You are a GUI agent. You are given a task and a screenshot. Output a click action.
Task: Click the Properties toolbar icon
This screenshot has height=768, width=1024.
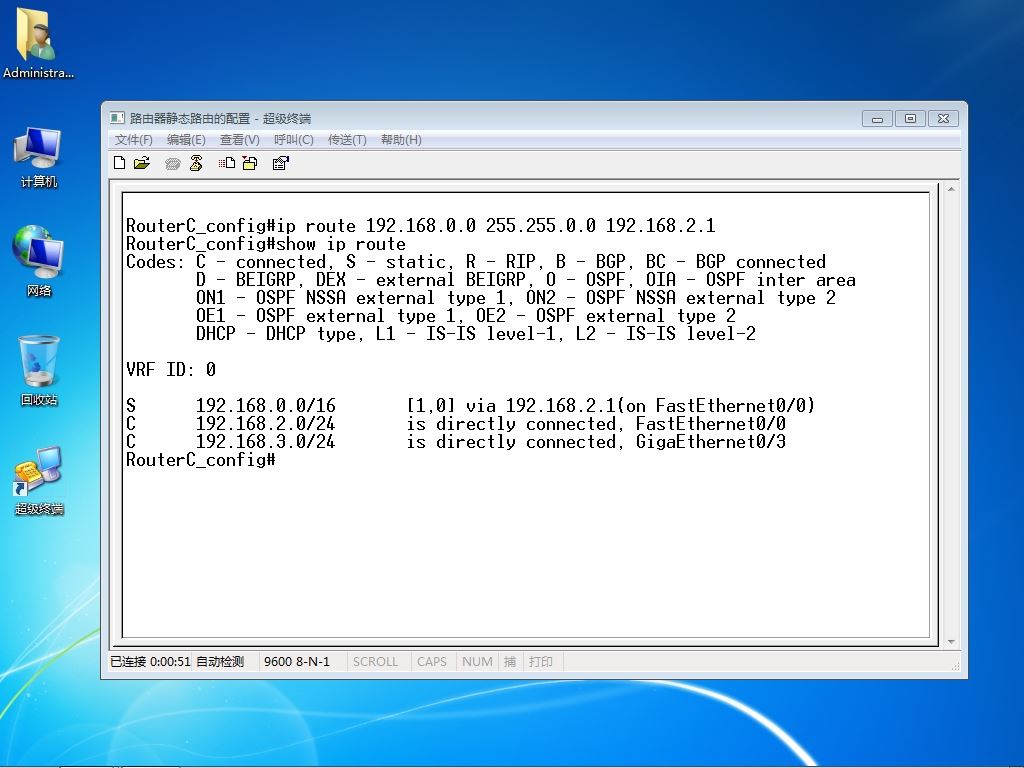280,163
